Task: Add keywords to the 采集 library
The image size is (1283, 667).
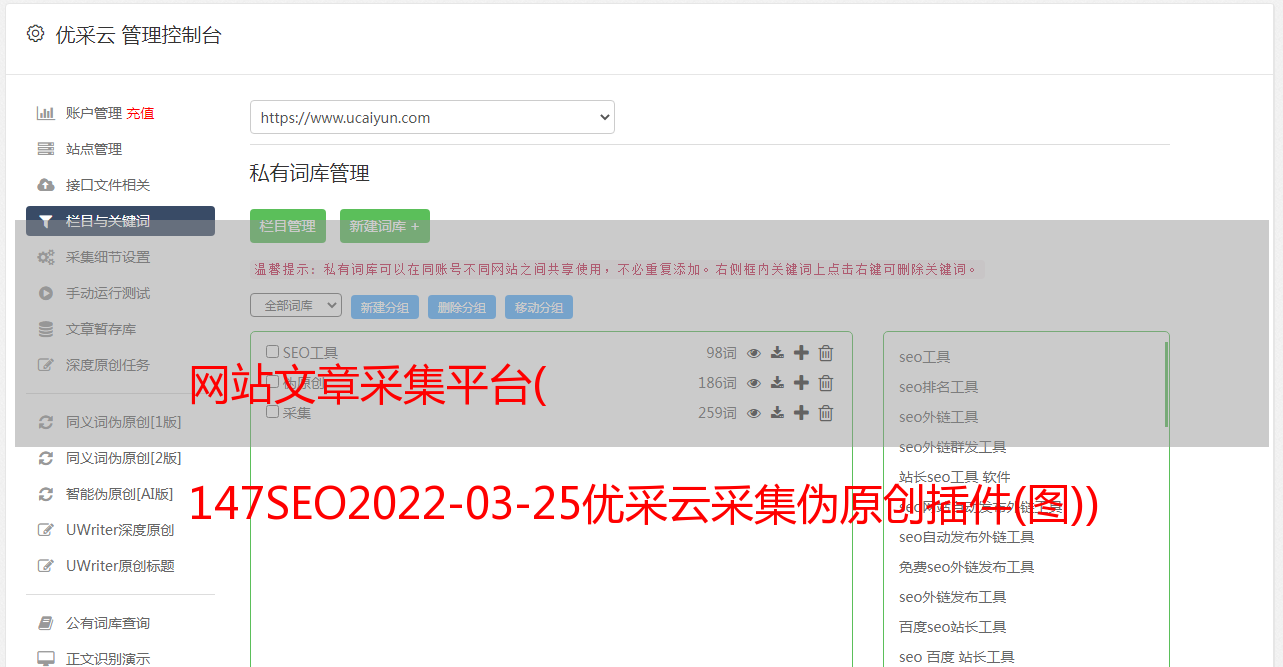Action: pyautogui.click(x=801, y=413)
